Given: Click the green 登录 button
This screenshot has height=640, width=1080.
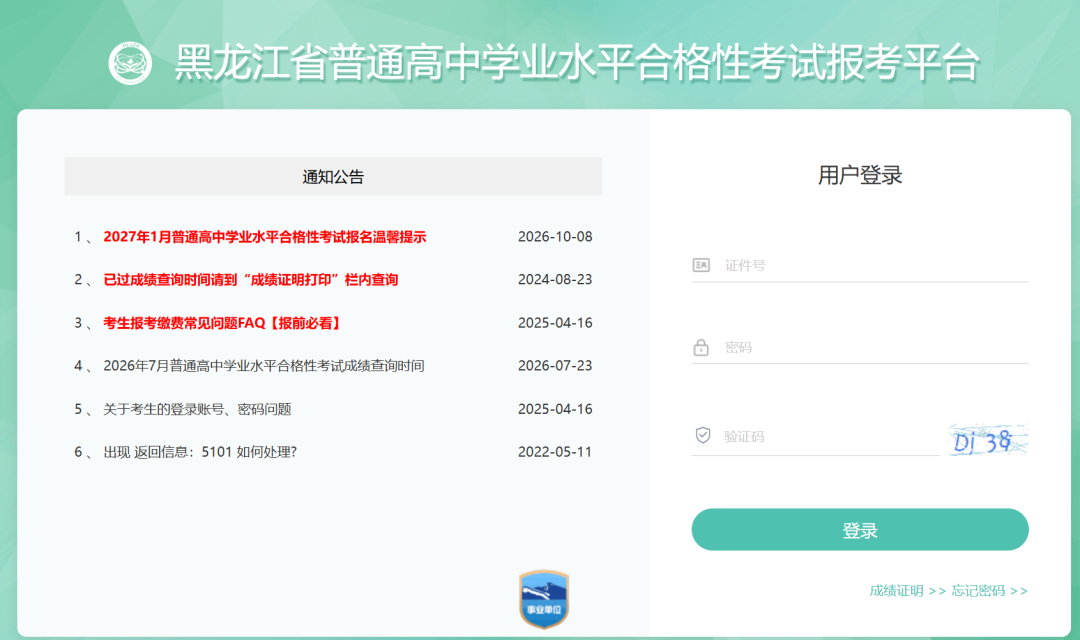Looking at the screenshot, I should coord(860,530).
